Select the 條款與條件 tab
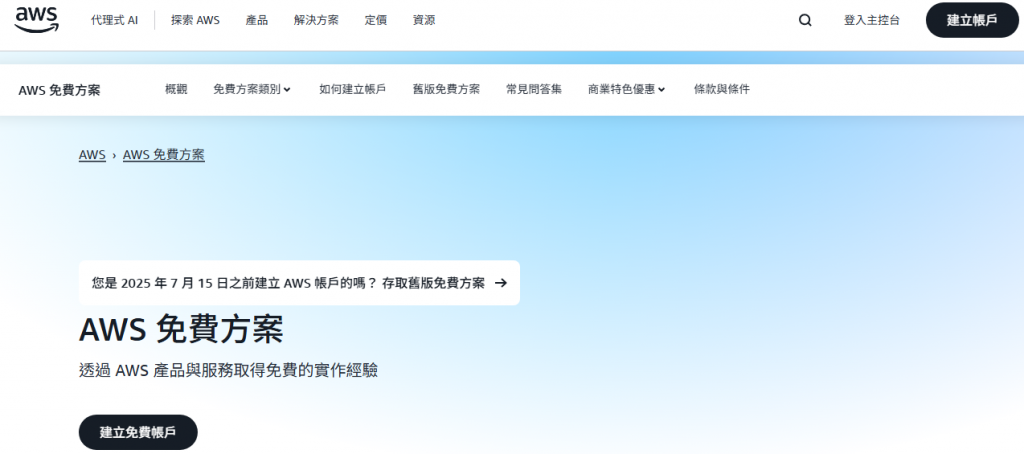The image size is (1024, 454). point(722,89)
